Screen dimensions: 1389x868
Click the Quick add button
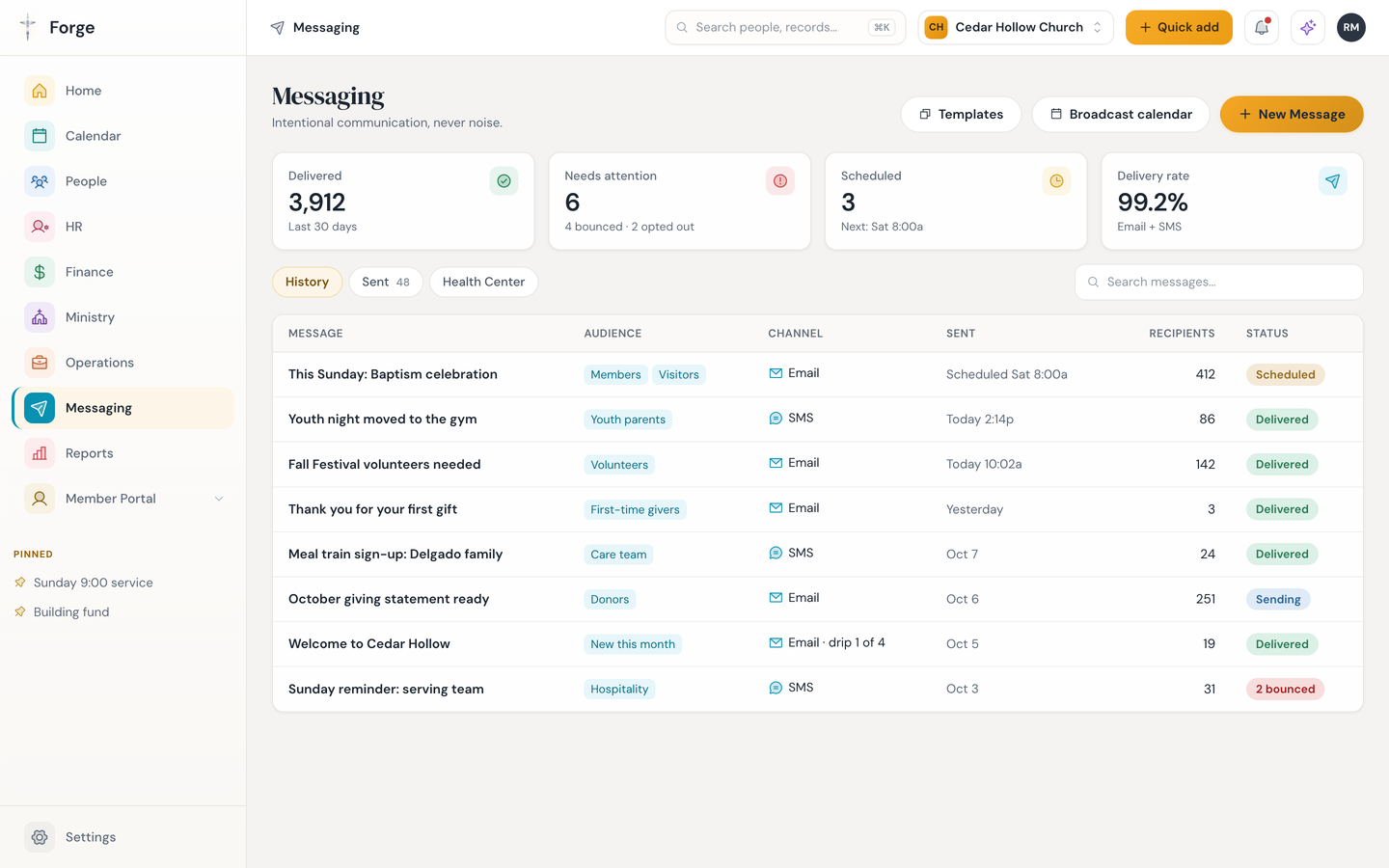pyautogui.click(x=1179, y=27)
